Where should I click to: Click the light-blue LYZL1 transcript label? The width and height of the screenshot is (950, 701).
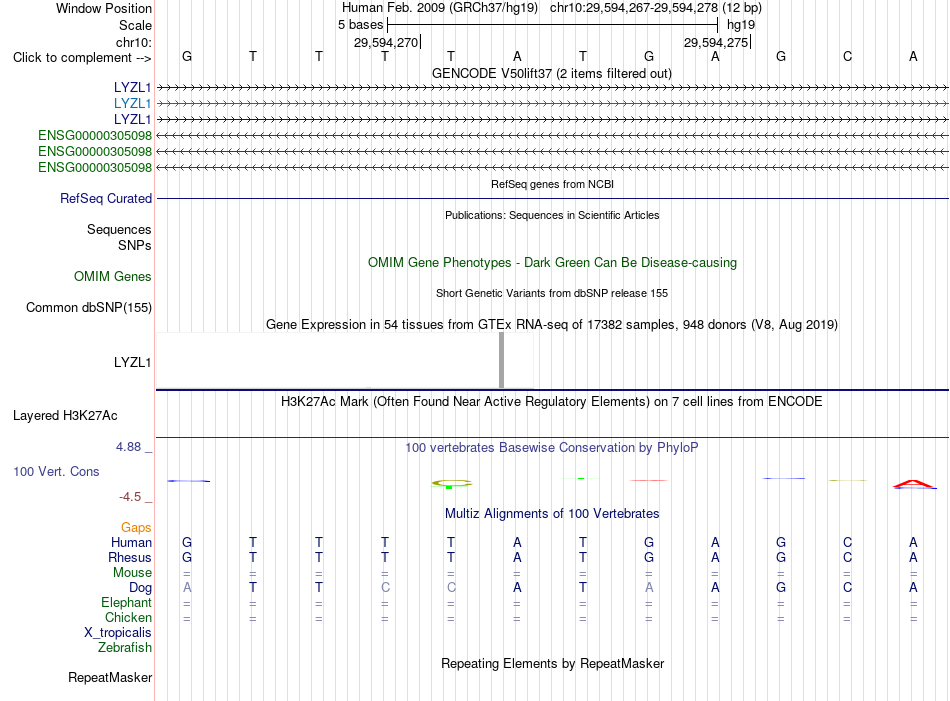132,104
